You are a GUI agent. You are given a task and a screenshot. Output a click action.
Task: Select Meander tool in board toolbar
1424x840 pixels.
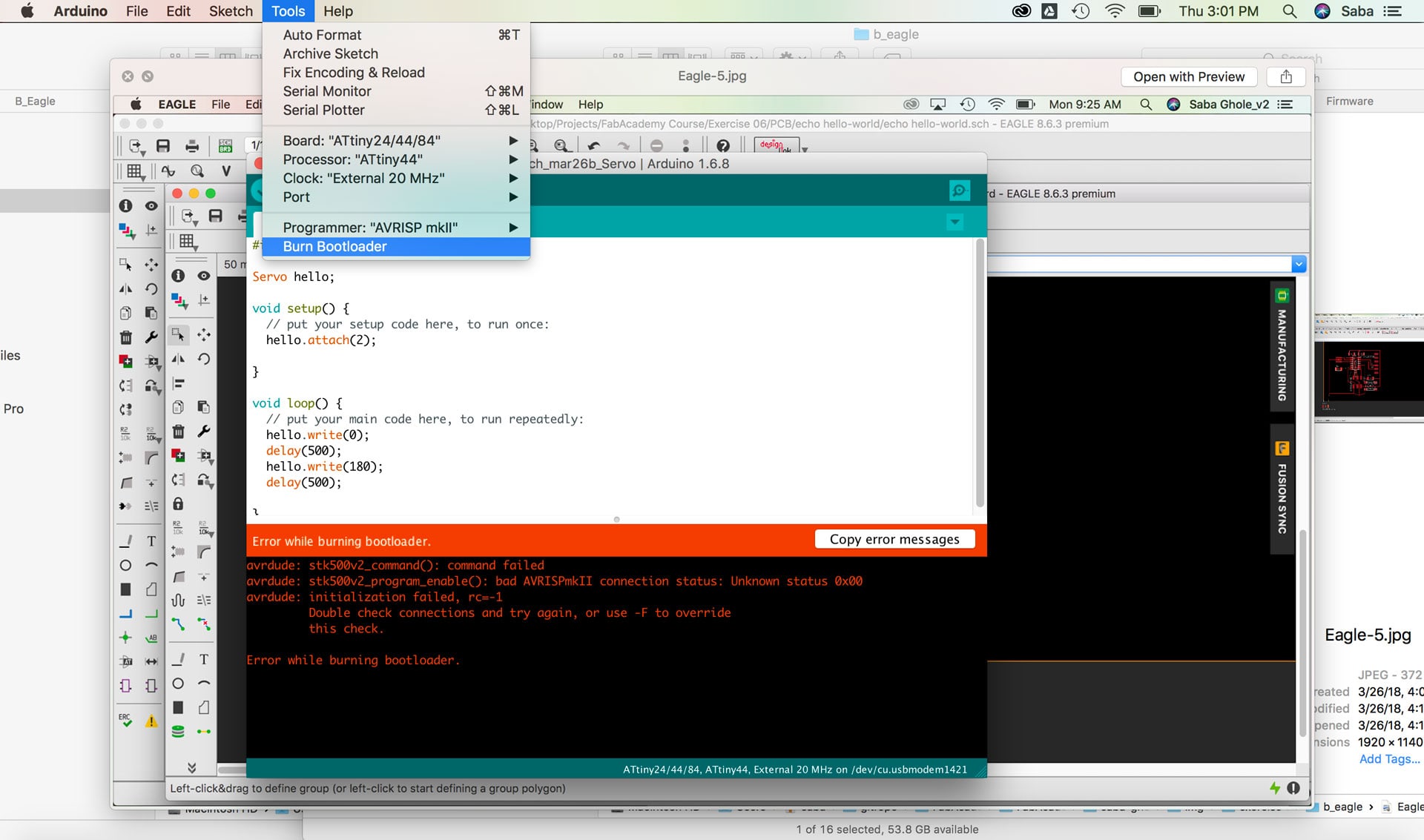tap(179, 600)
